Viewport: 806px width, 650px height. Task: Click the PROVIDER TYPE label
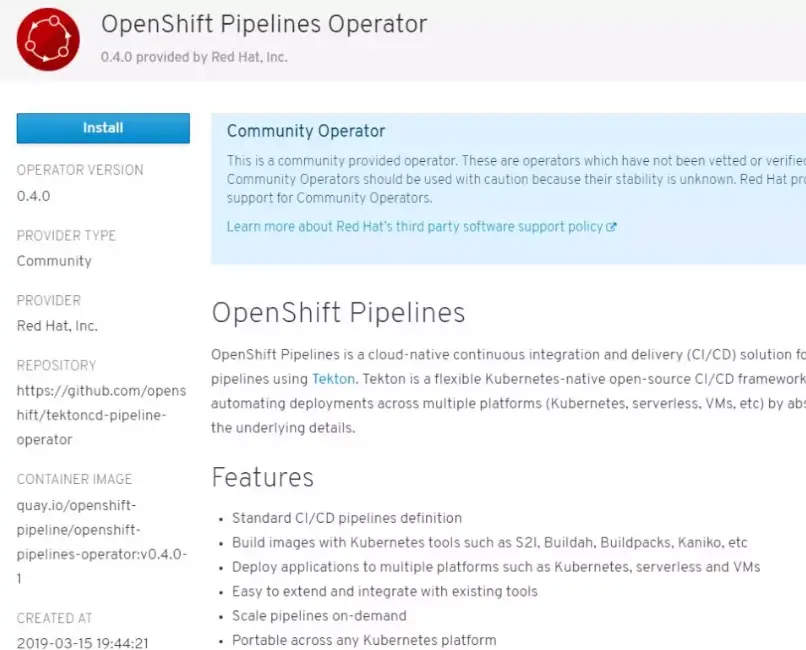point(66,235)
